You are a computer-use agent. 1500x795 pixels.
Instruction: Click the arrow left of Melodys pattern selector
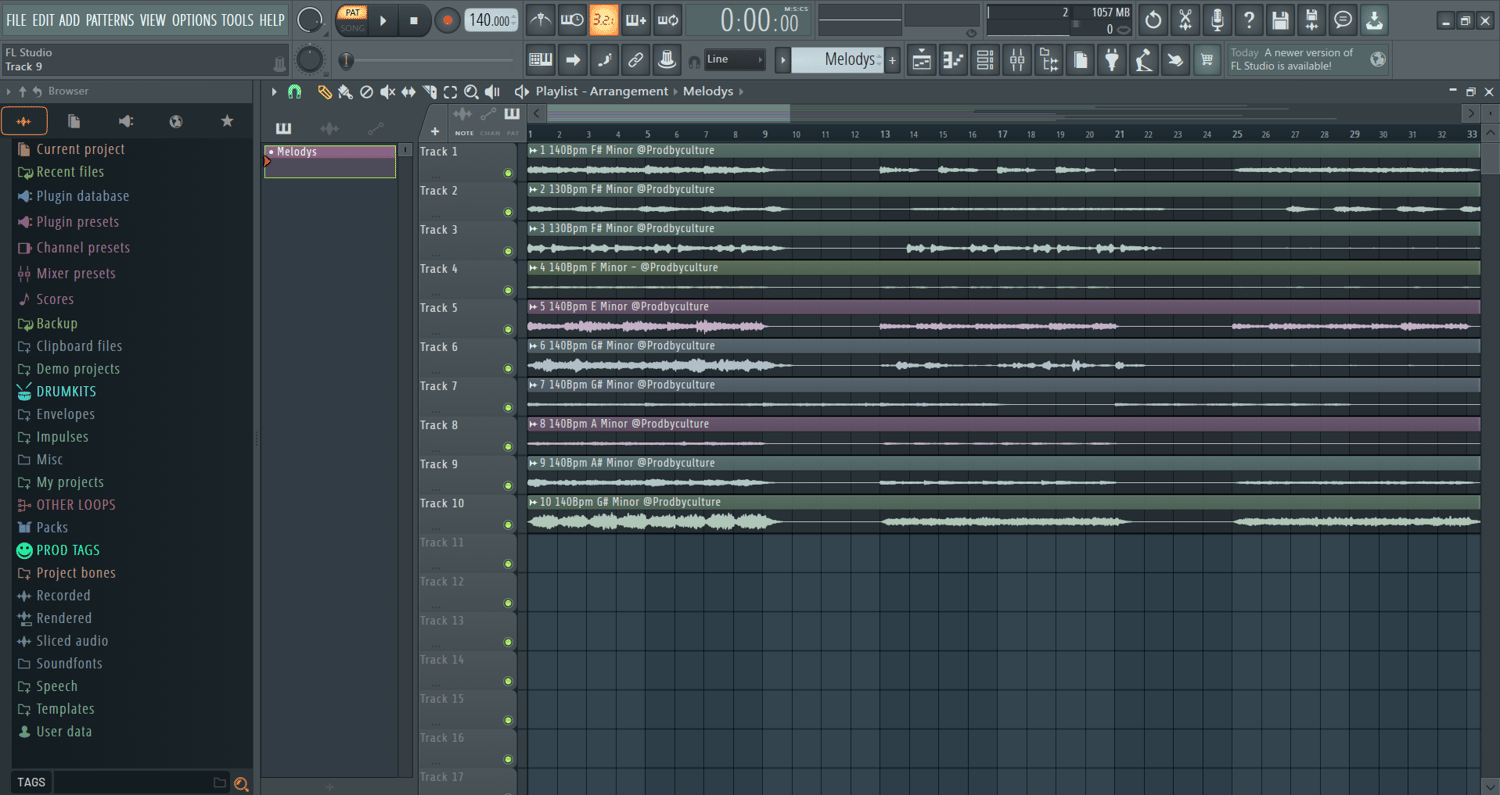coord(783,60)
